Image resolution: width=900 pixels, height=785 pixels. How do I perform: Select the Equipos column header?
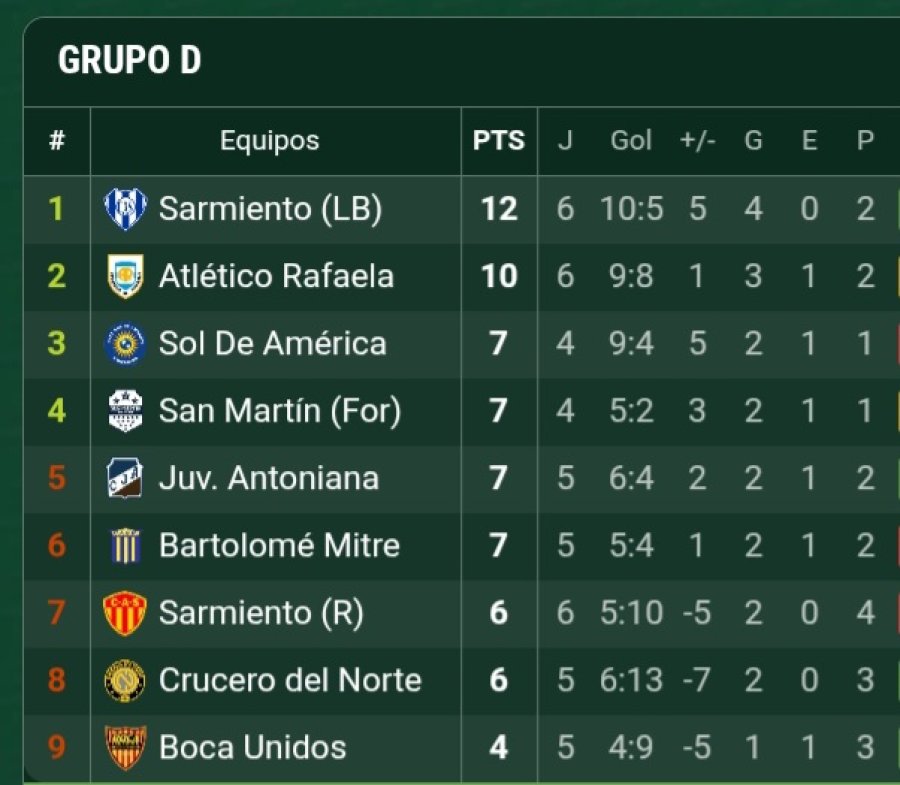pos(270,141)
